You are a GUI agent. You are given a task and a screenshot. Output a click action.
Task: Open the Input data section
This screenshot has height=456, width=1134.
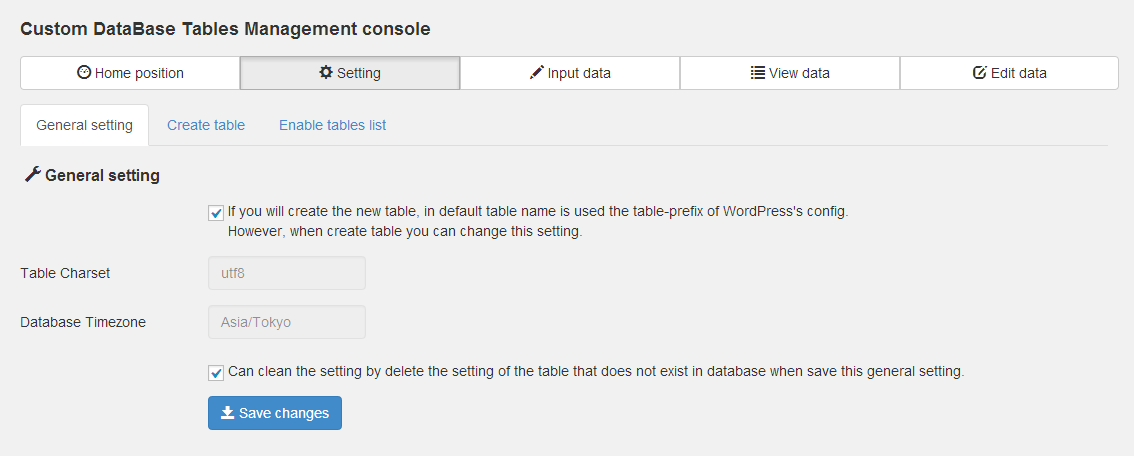click(570, 73)
